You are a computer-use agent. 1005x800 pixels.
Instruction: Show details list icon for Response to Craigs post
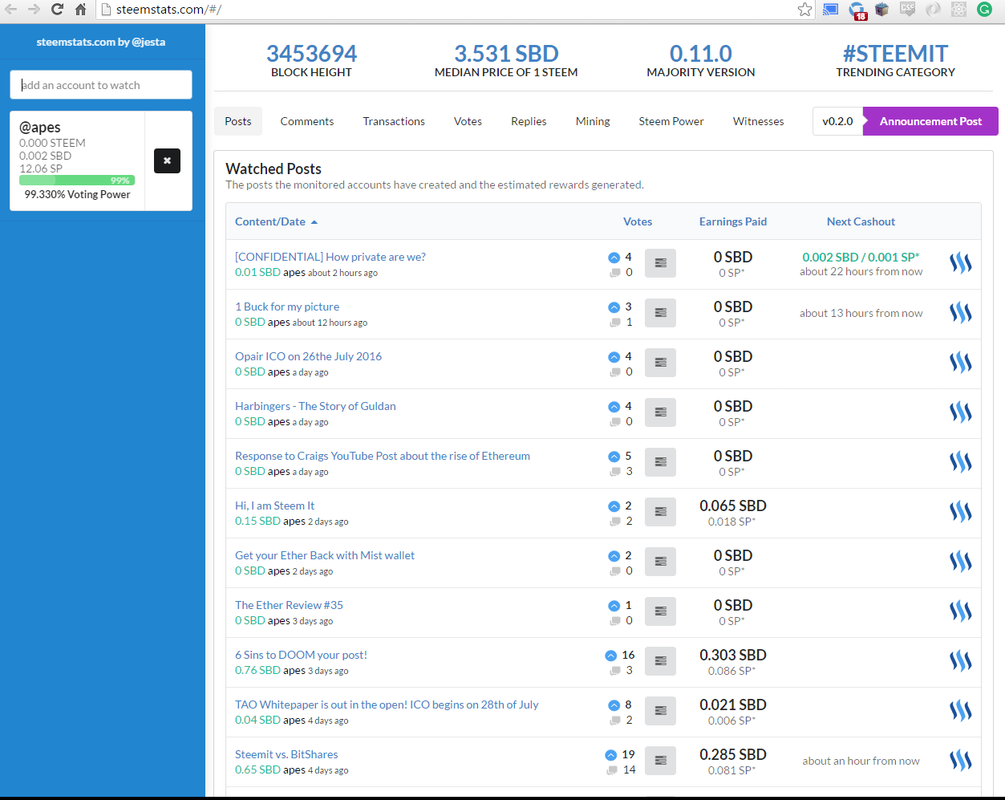[660, 462]
